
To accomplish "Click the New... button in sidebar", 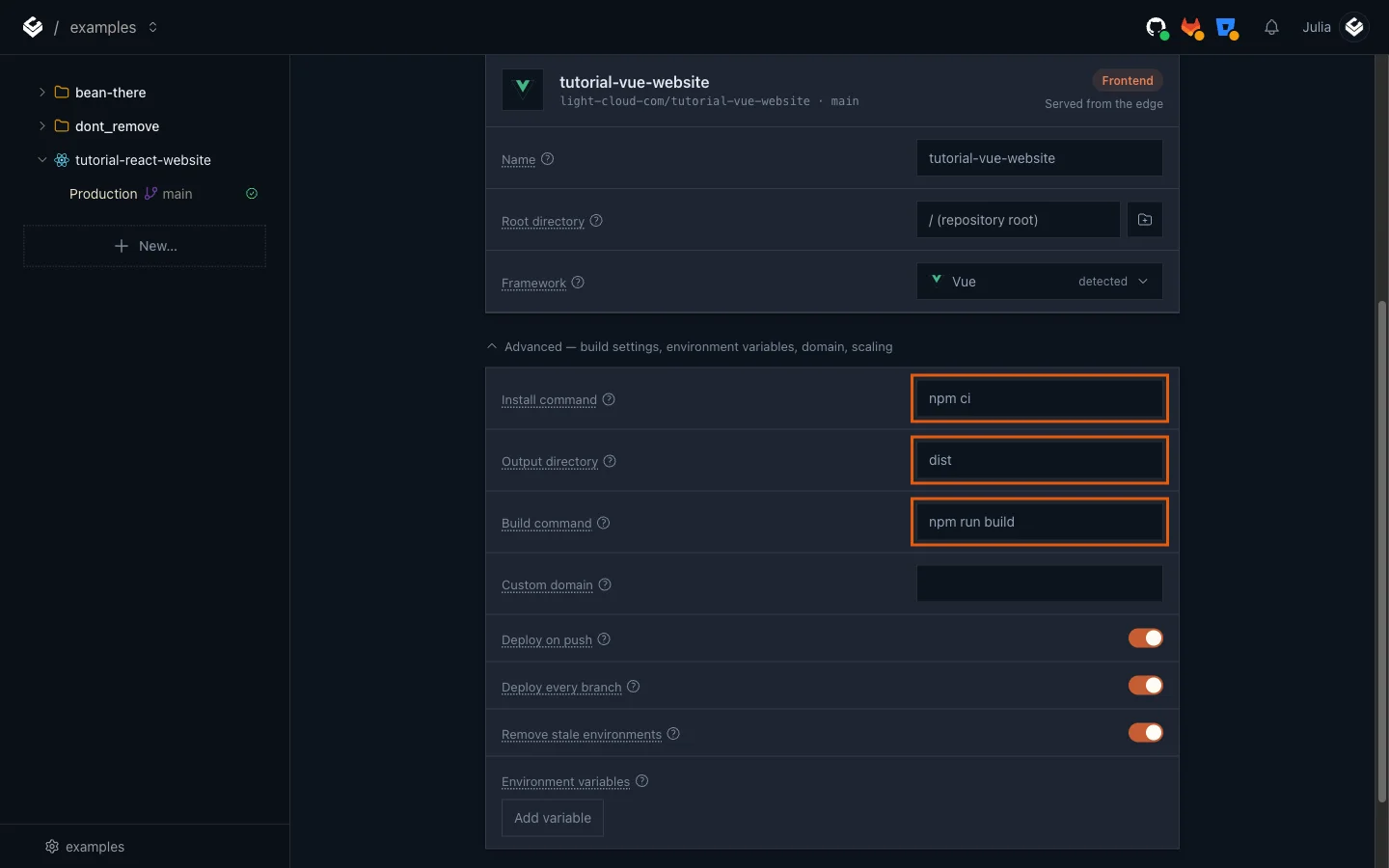I will pos(145,246).
